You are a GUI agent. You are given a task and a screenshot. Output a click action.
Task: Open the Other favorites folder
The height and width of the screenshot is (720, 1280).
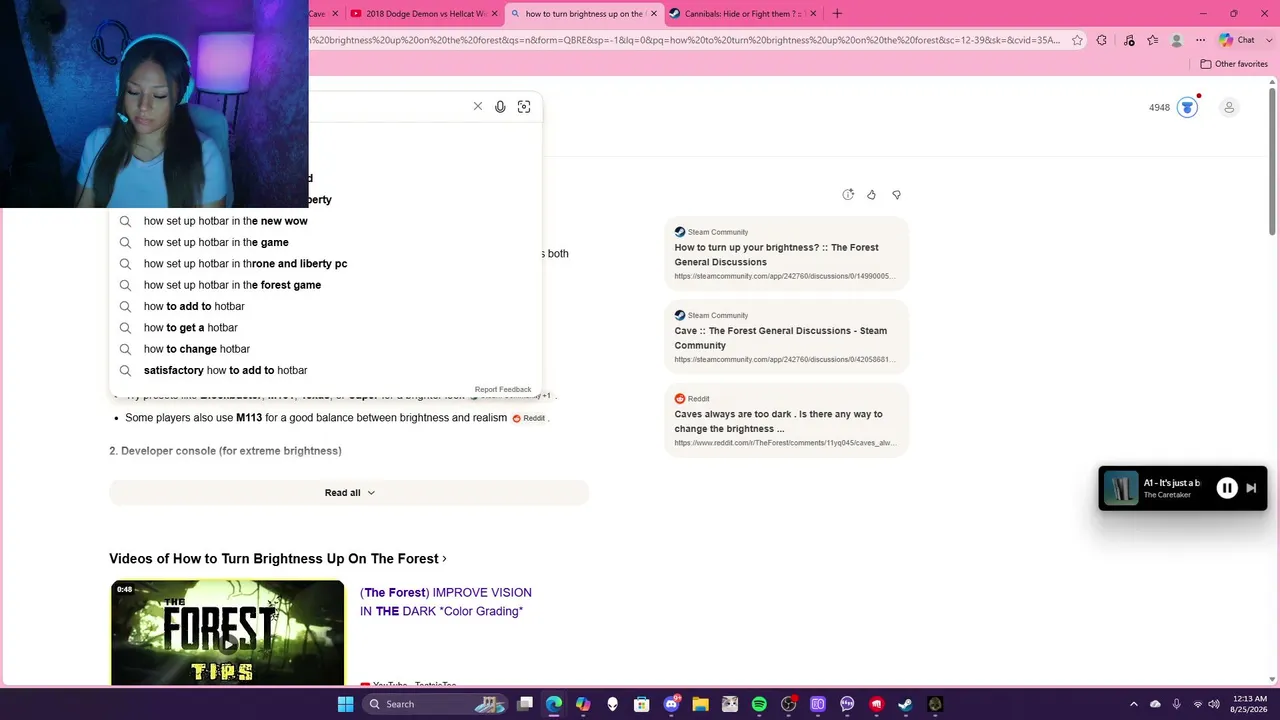tap(1234, 64)
